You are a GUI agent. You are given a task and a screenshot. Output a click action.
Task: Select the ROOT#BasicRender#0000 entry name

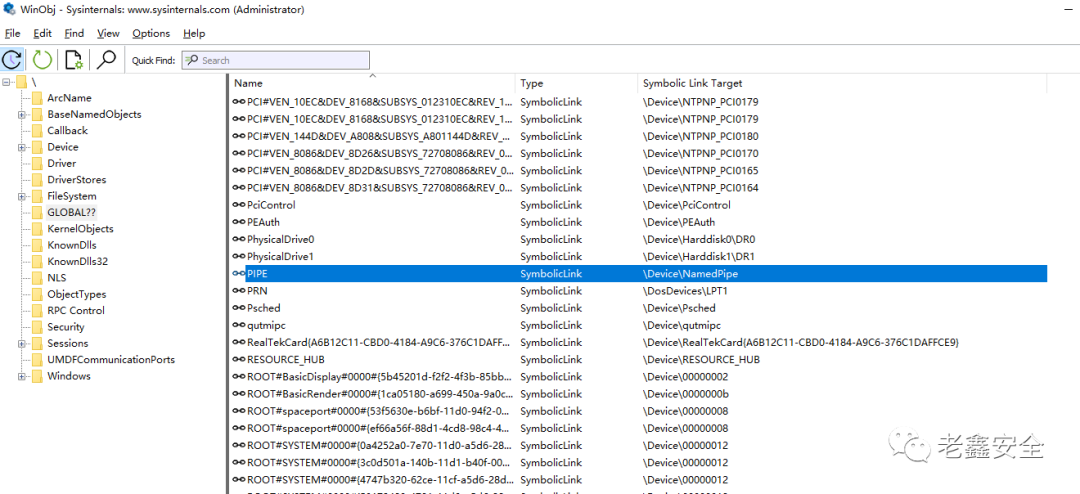(380, 394)
